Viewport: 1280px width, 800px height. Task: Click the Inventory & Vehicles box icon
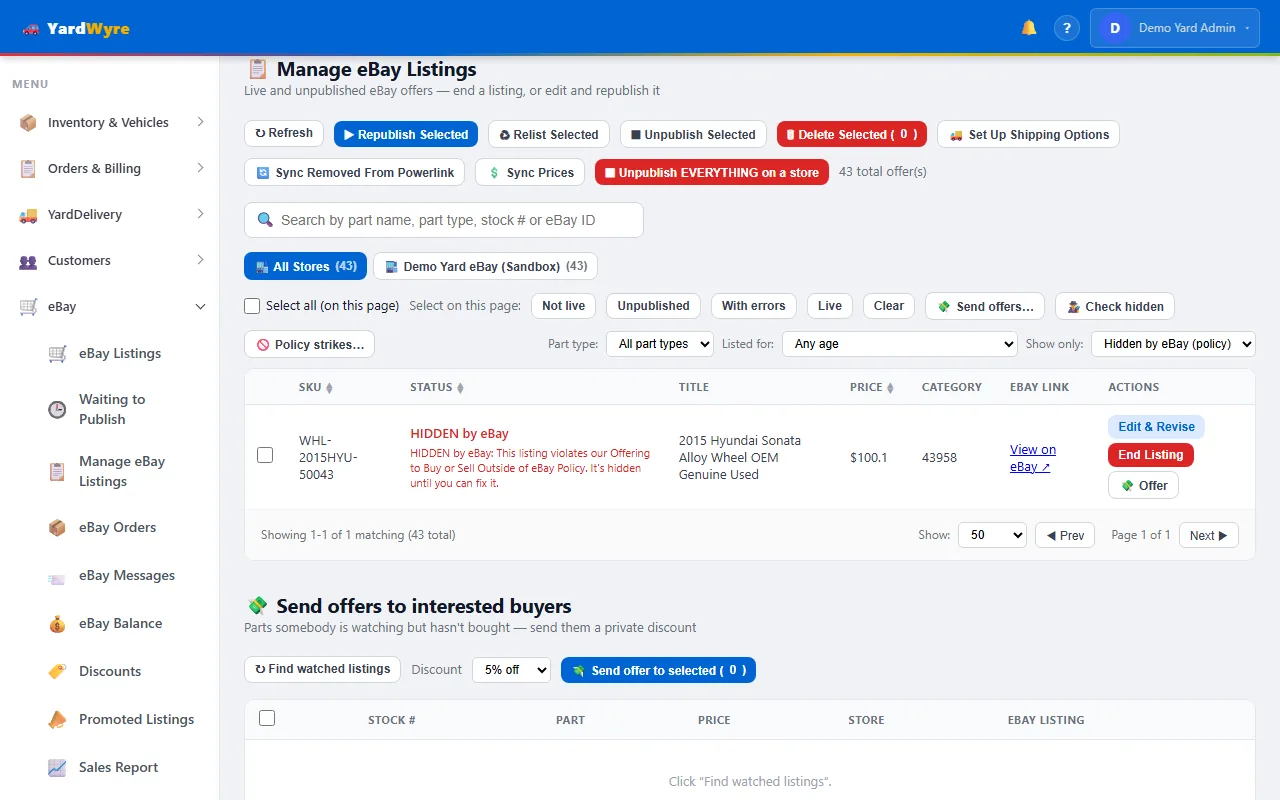tap(28, 123)
